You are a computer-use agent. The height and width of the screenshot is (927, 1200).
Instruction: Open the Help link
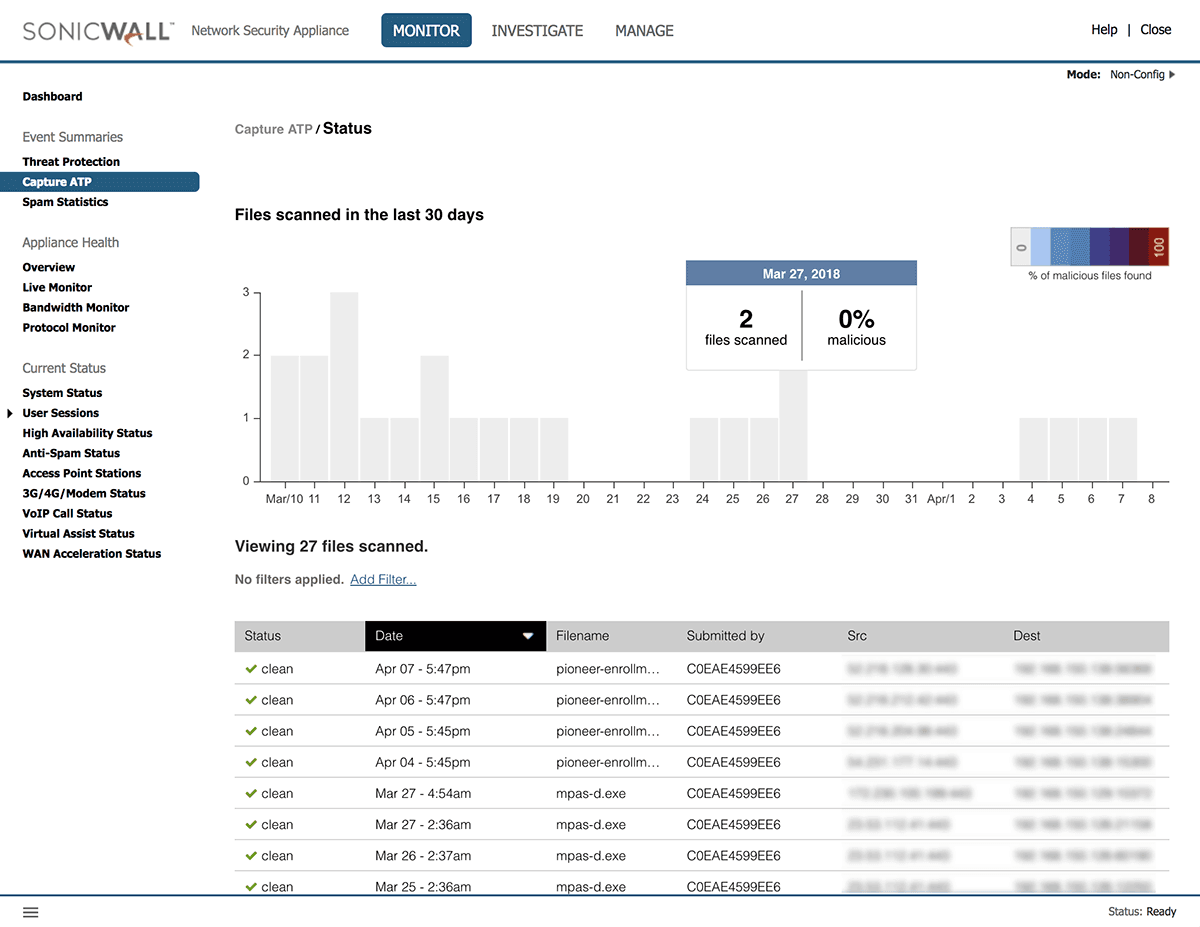1104,30
